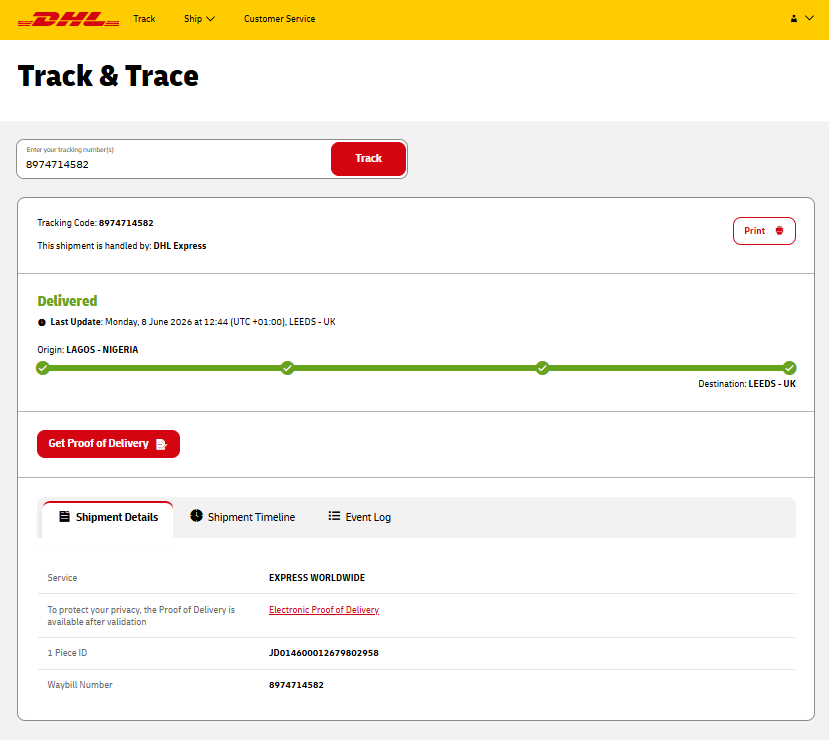Click Get Proof of Delivery button
The width and height of the screenshot is (829, 744).
(x=108, y=444)
